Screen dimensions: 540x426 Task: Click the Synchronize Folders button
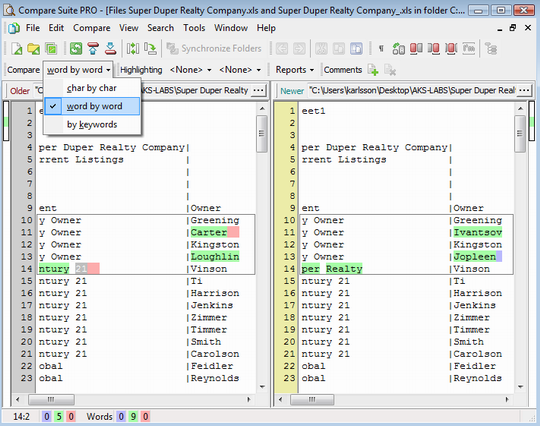coord(214,49)
